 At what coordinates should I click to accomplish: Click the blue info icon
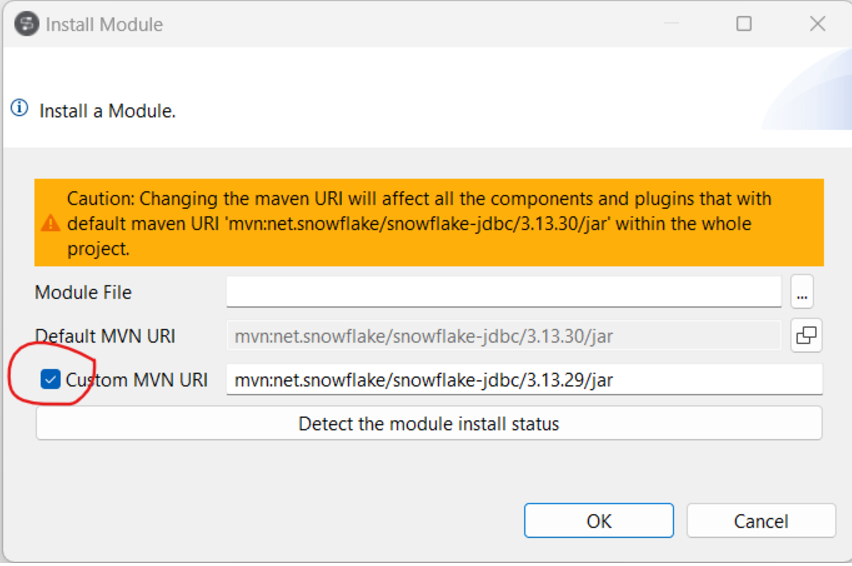tap(20, 109)
